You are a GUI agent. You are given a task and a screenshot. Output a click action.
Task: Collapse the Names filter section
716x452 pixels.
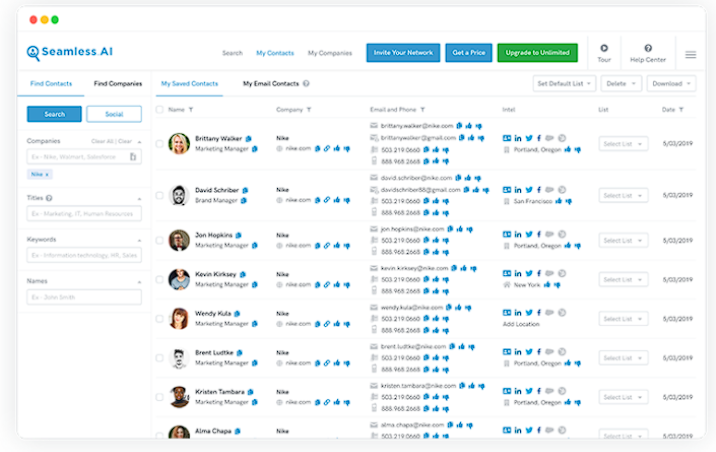click(139, 282)
